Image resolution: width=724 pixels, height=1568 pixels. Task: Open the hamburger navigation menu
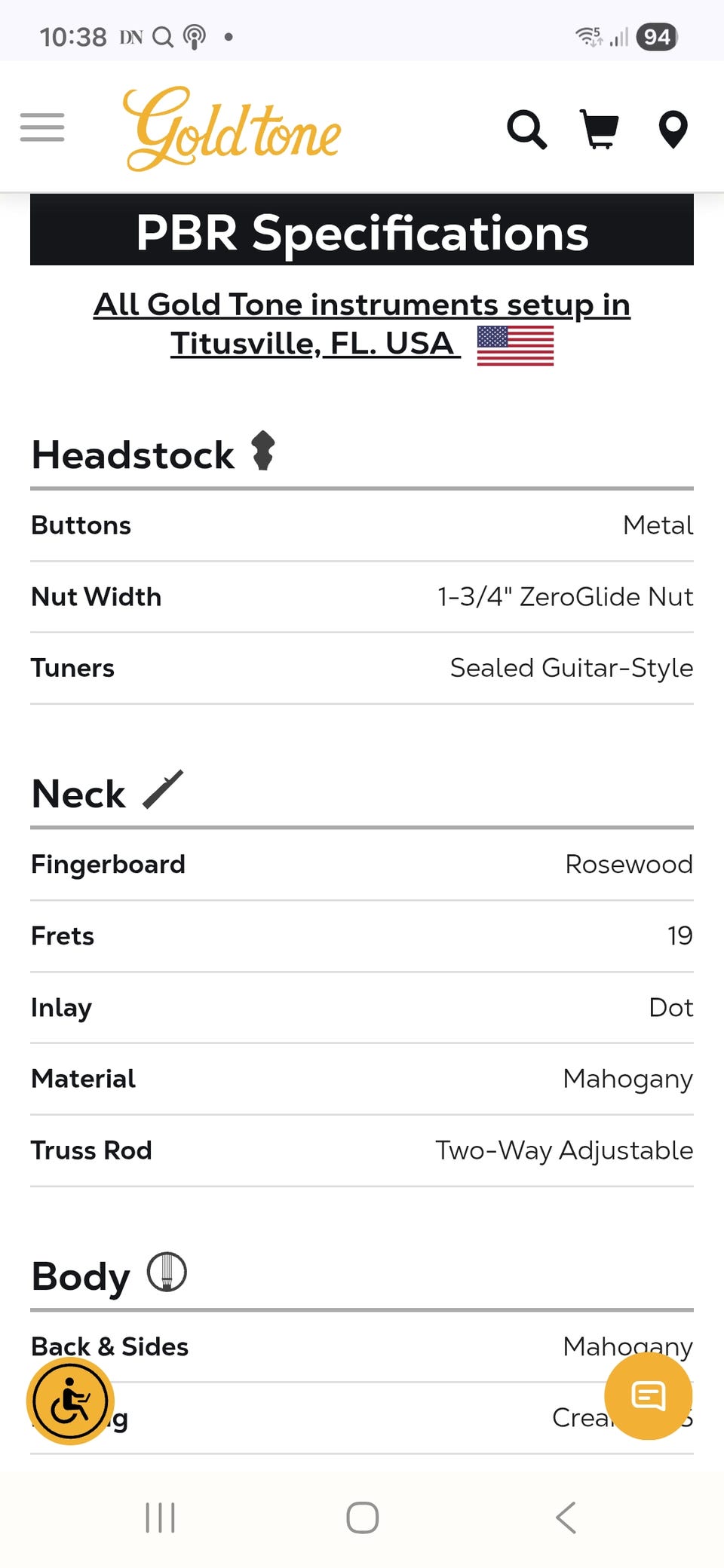(x=42, y=127)
